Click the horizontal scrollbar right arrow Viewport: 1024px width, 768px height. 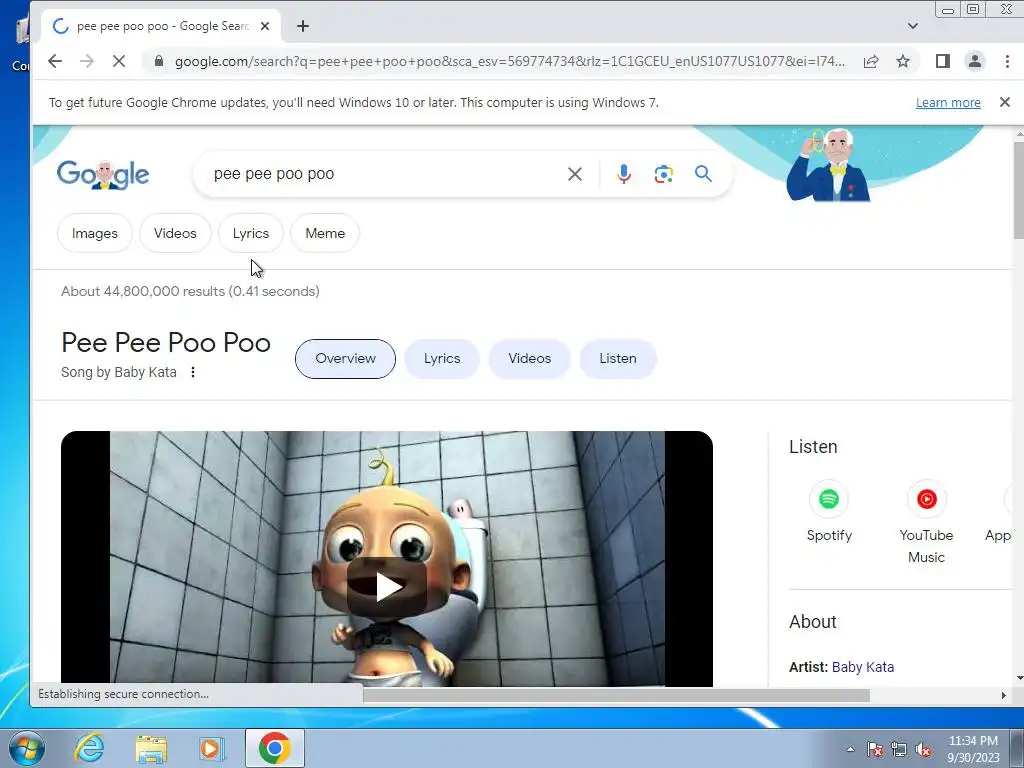(1004, 696)
